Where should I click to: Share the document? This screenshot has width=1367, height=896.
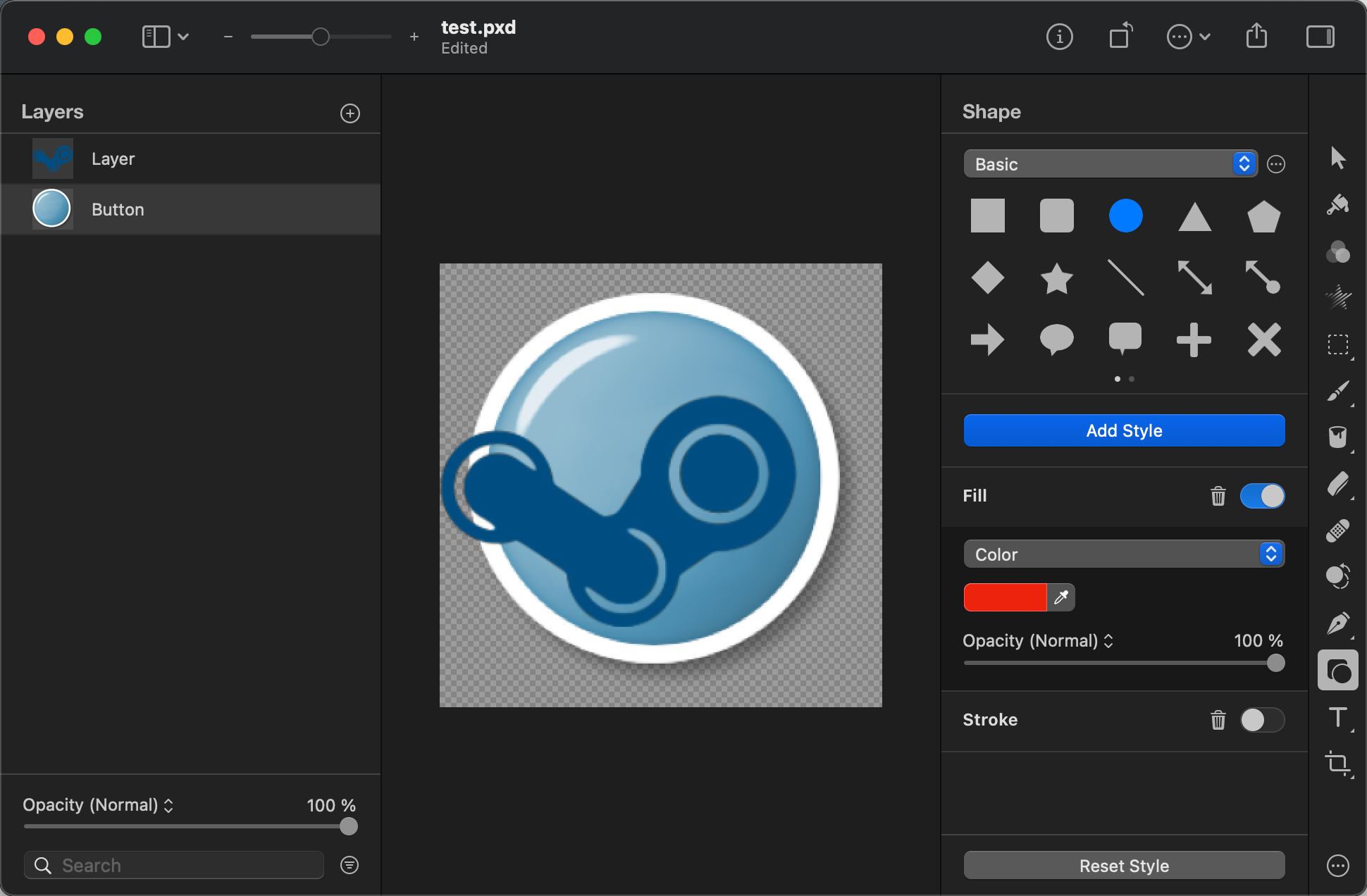(x=1256, y=35)
